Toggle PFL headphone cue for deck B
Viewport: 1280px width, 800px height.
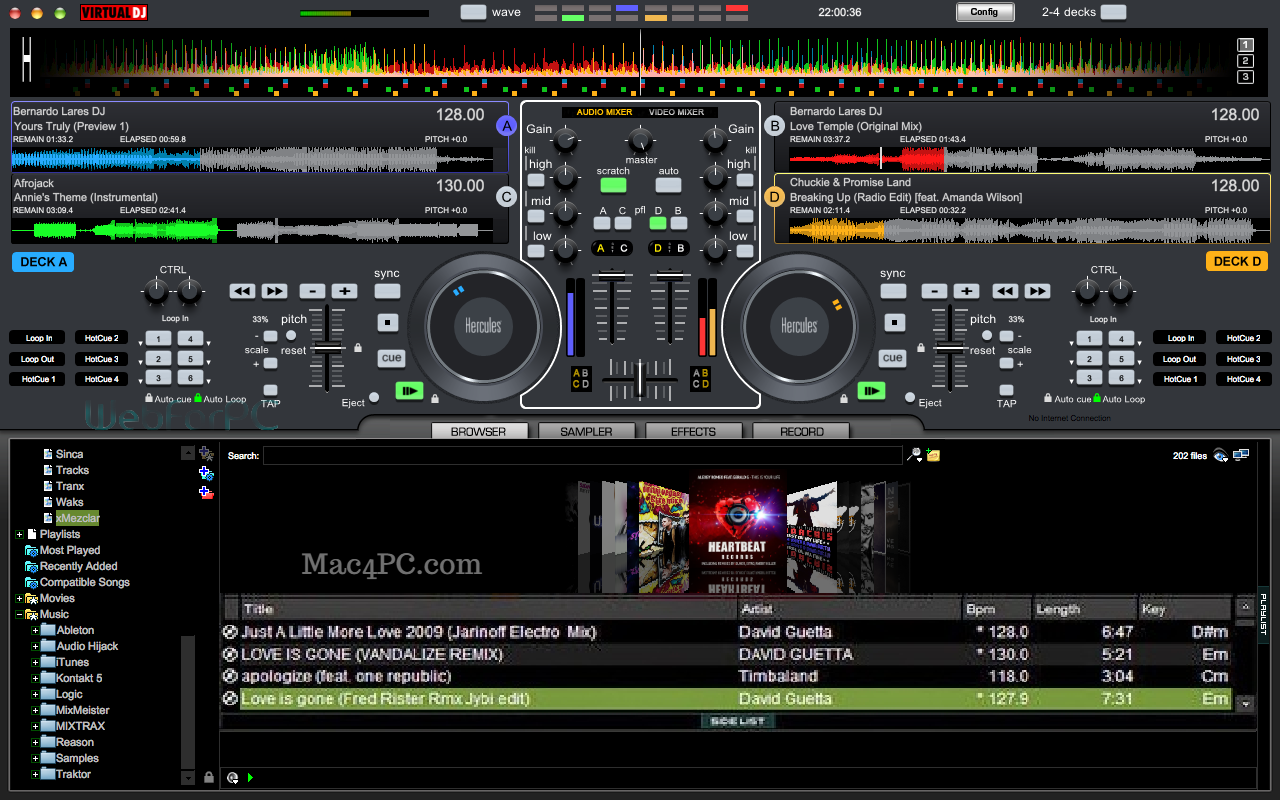677,223
